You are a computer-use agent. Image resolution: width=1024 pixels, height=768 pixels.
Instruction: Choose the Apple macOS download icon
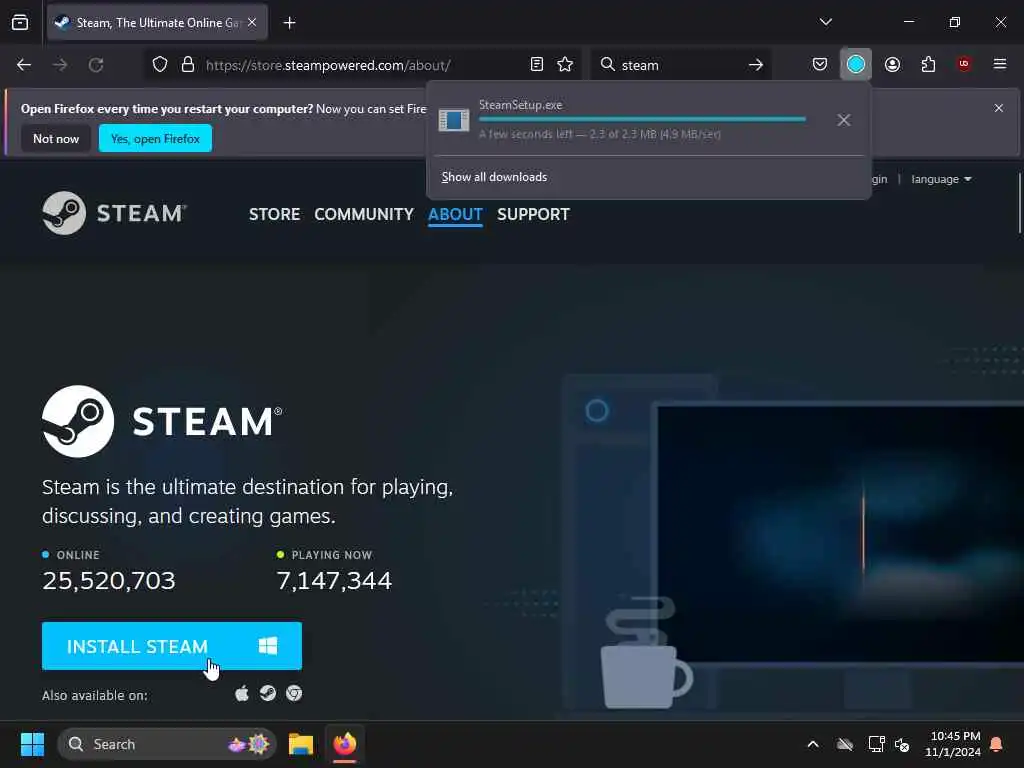242,694
